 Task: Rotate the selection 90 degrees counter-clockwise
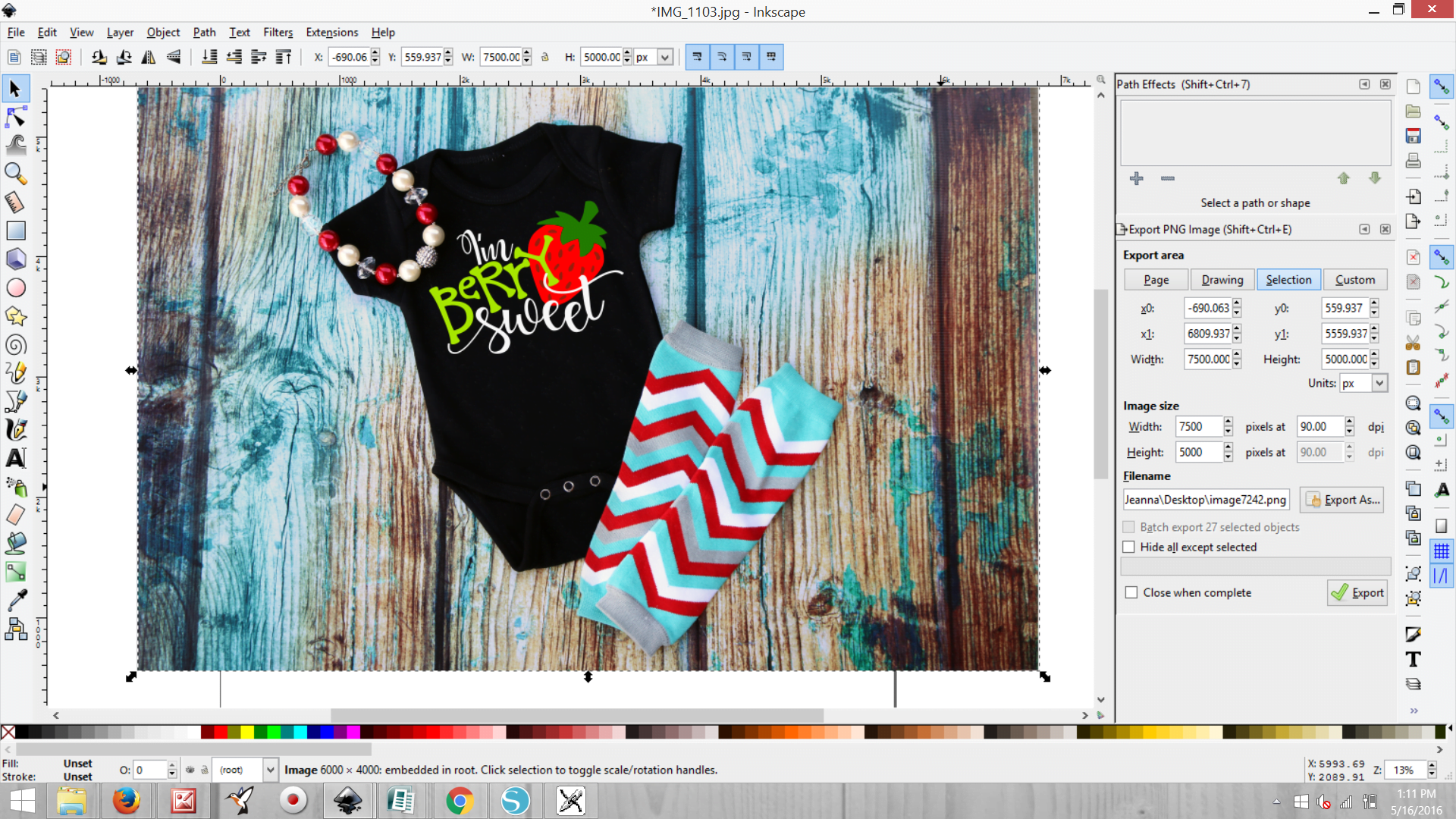[x=99, y=57]
